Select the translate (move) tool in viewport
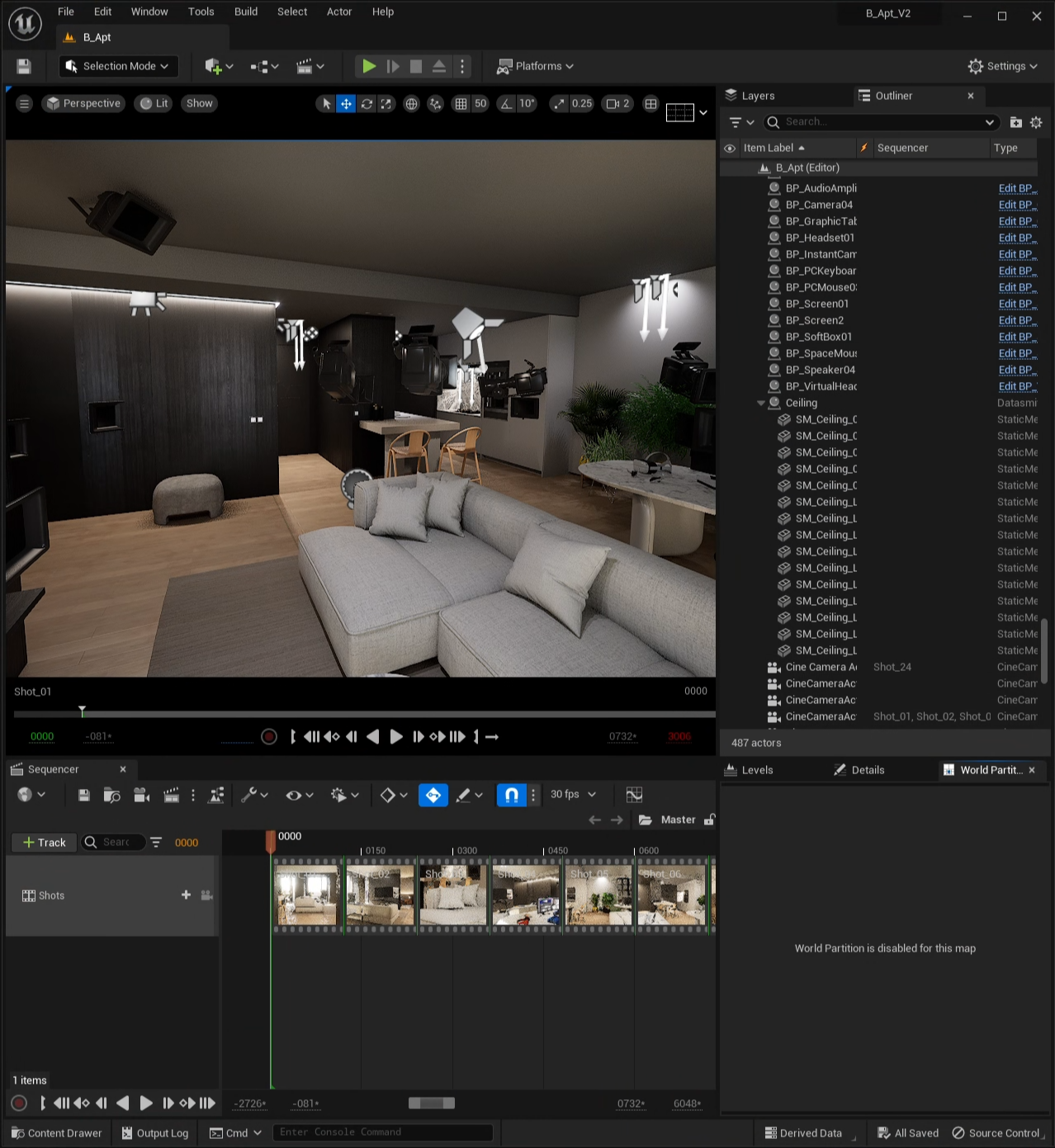The image size is (1055, 1148). (x=346, y=104)
